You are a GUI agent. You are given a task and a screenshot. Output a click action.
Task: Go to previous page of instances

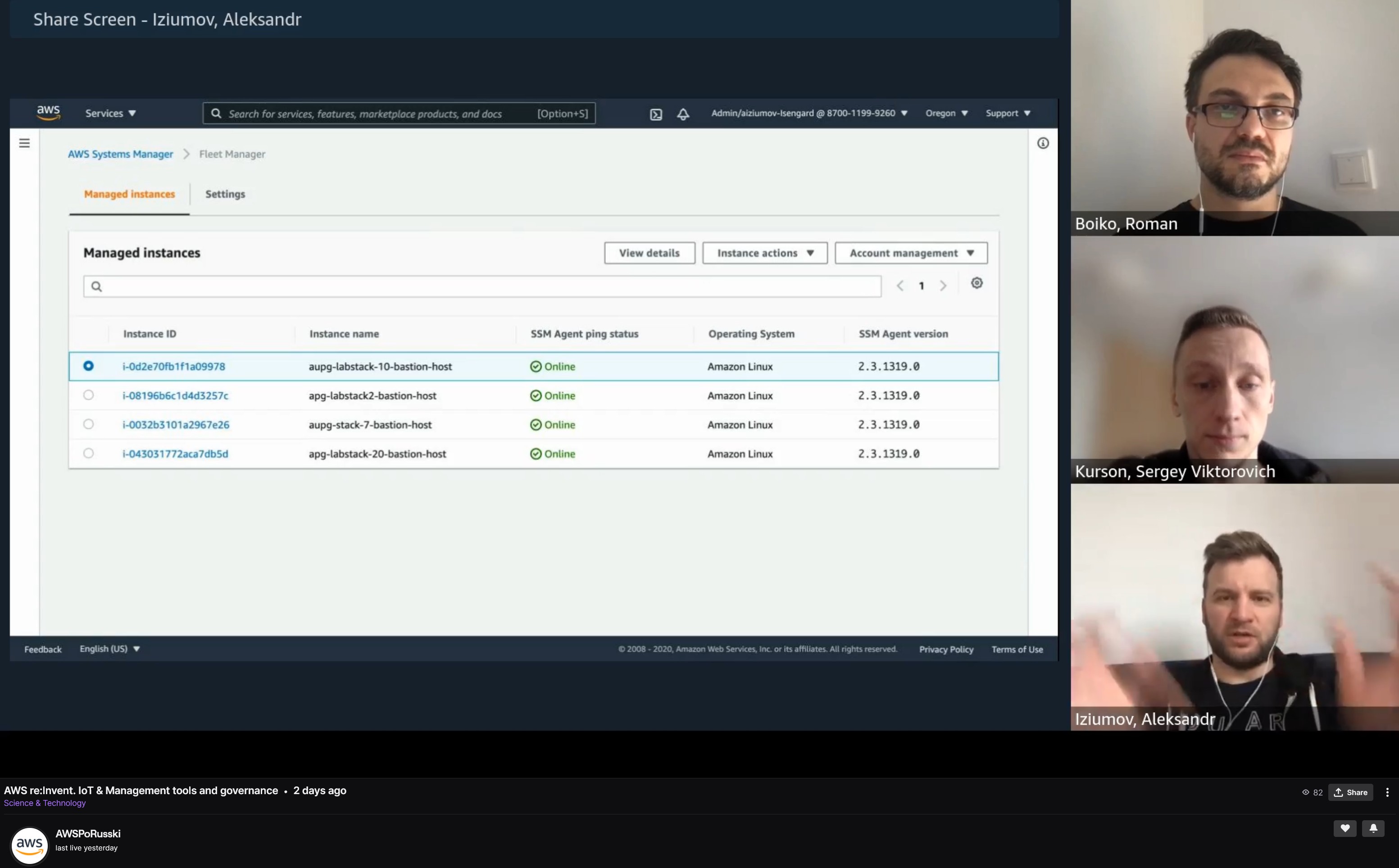pyautogui.click(x=899, y=286)
